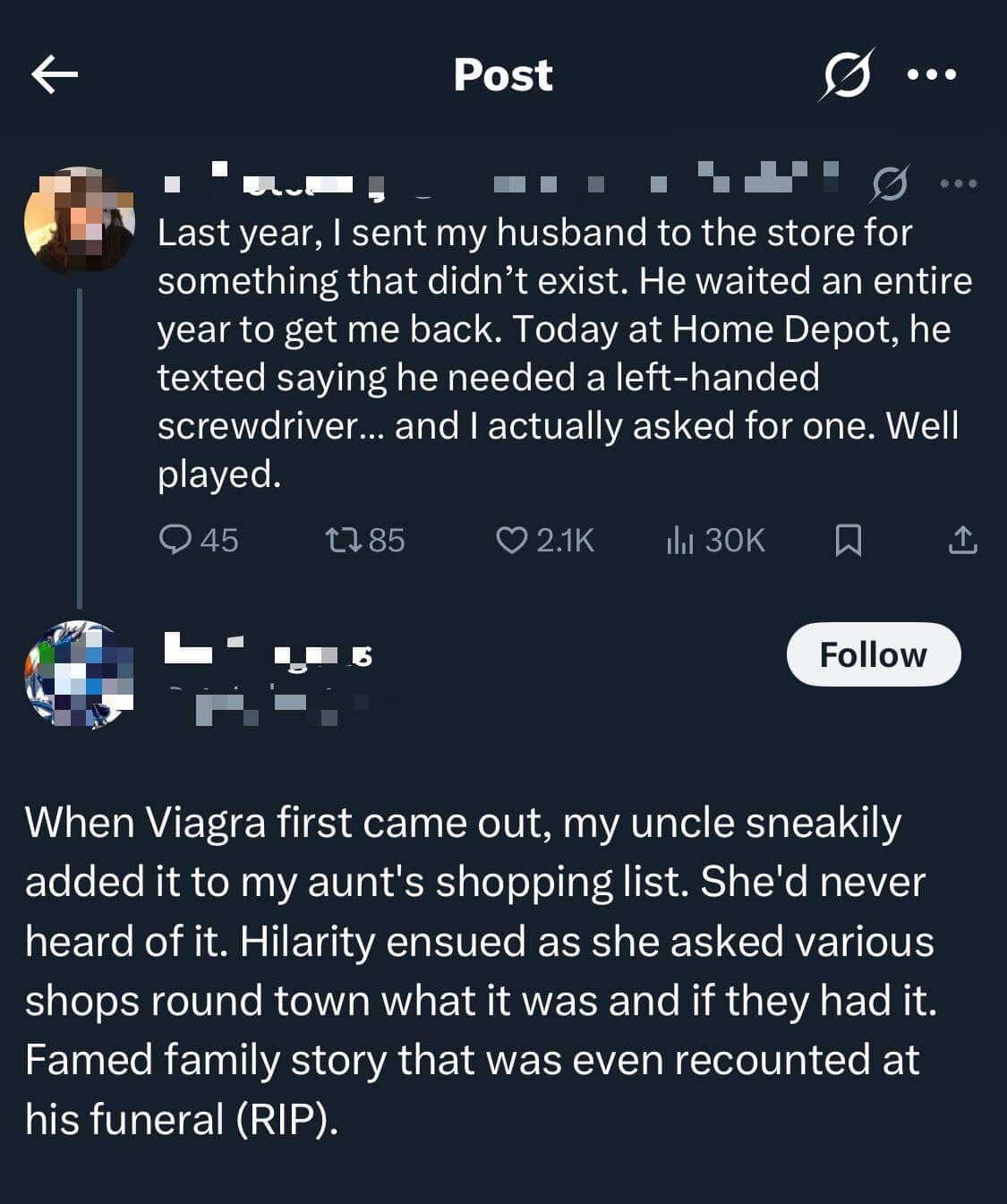Screen dimensions: 1007x1204
Task: Share the original tweet
Action: pyautogui.click(x=962, y=540)
